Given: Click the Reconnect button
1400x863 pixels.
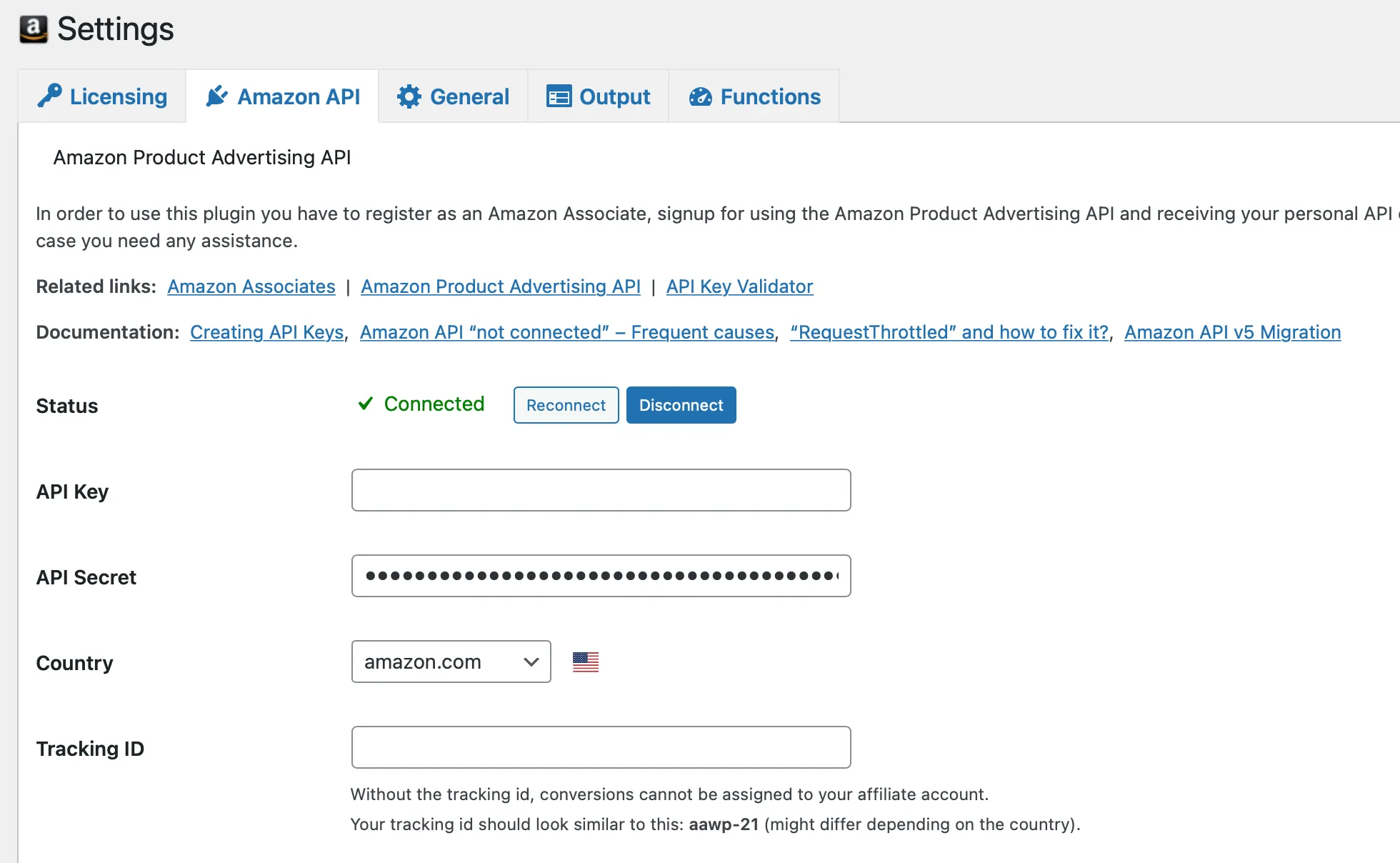Looking at the screenshot, I should click(x=565, y=405).
